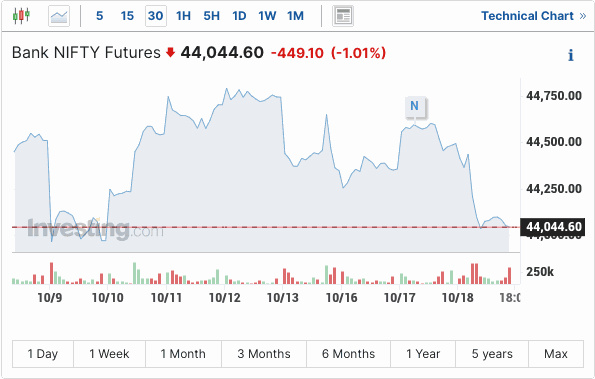This screenshot has width=595, height=379.
Task: Show Max range
Action: coord(556,354)
